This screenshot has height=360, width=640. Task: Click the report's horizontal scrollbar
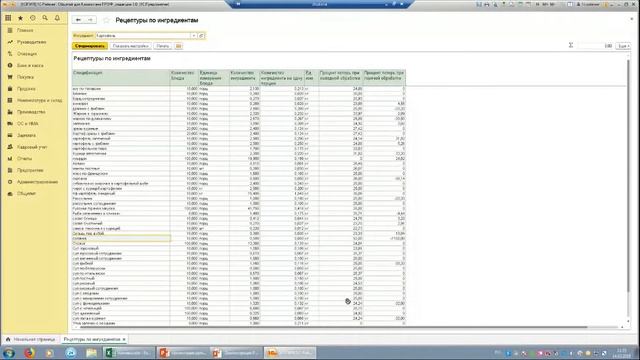point(334,327)
